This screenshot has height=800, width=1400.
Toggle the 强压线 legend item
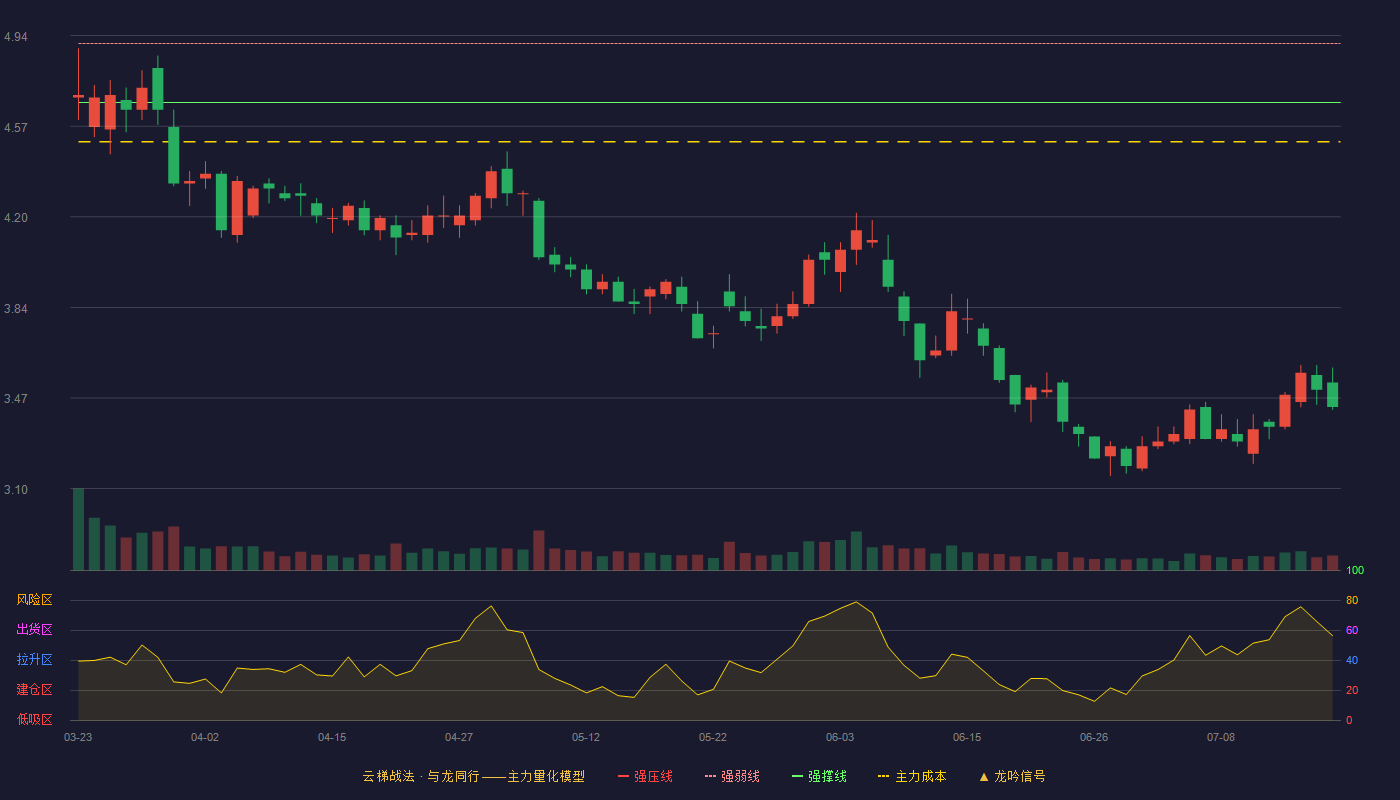coord(645,776)
